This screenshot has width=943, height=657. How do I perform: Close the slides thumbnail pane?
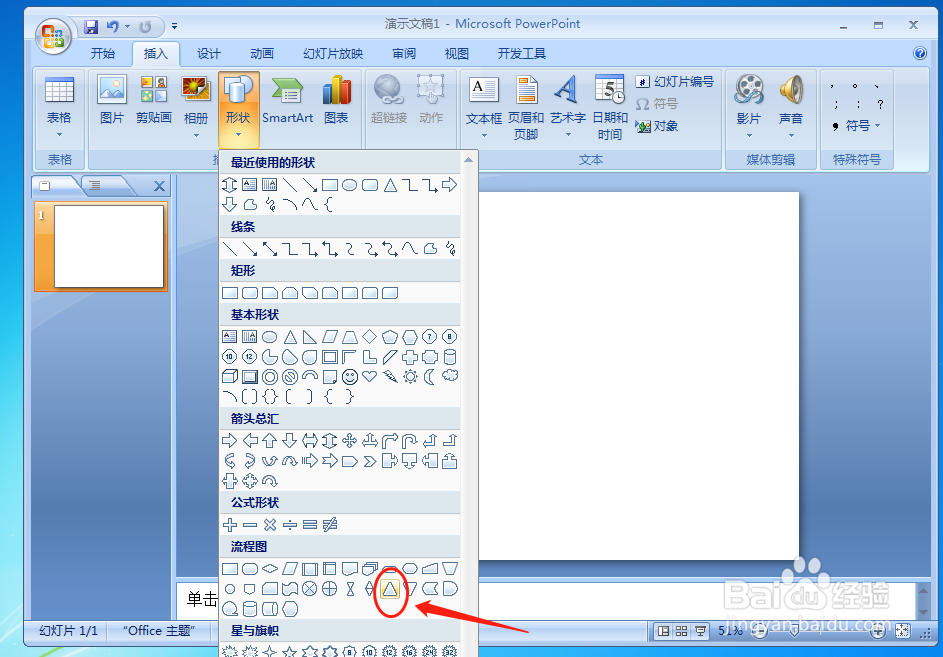click(x=159, y=186)
